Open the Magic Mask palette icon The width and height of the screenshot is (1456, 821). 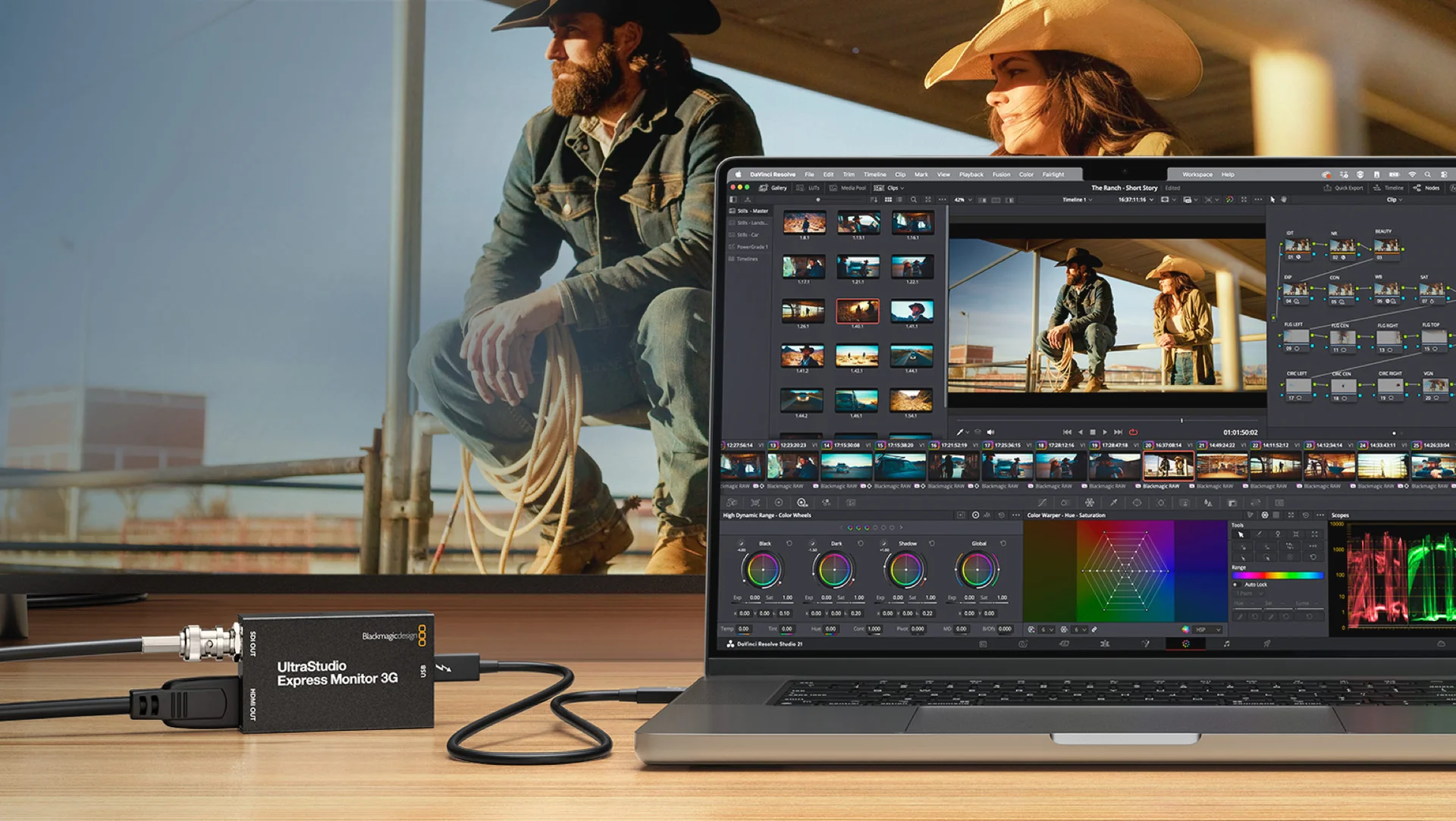point(1185,503)
